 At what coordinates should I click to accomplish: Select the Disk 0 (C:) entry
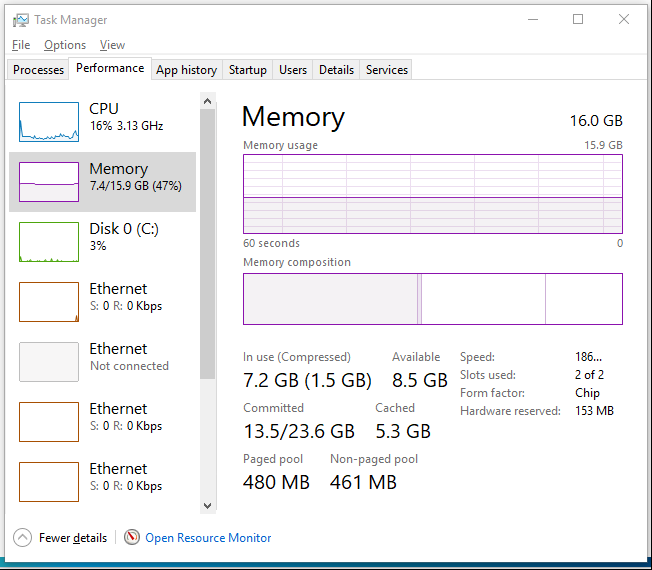coord(102,242)
